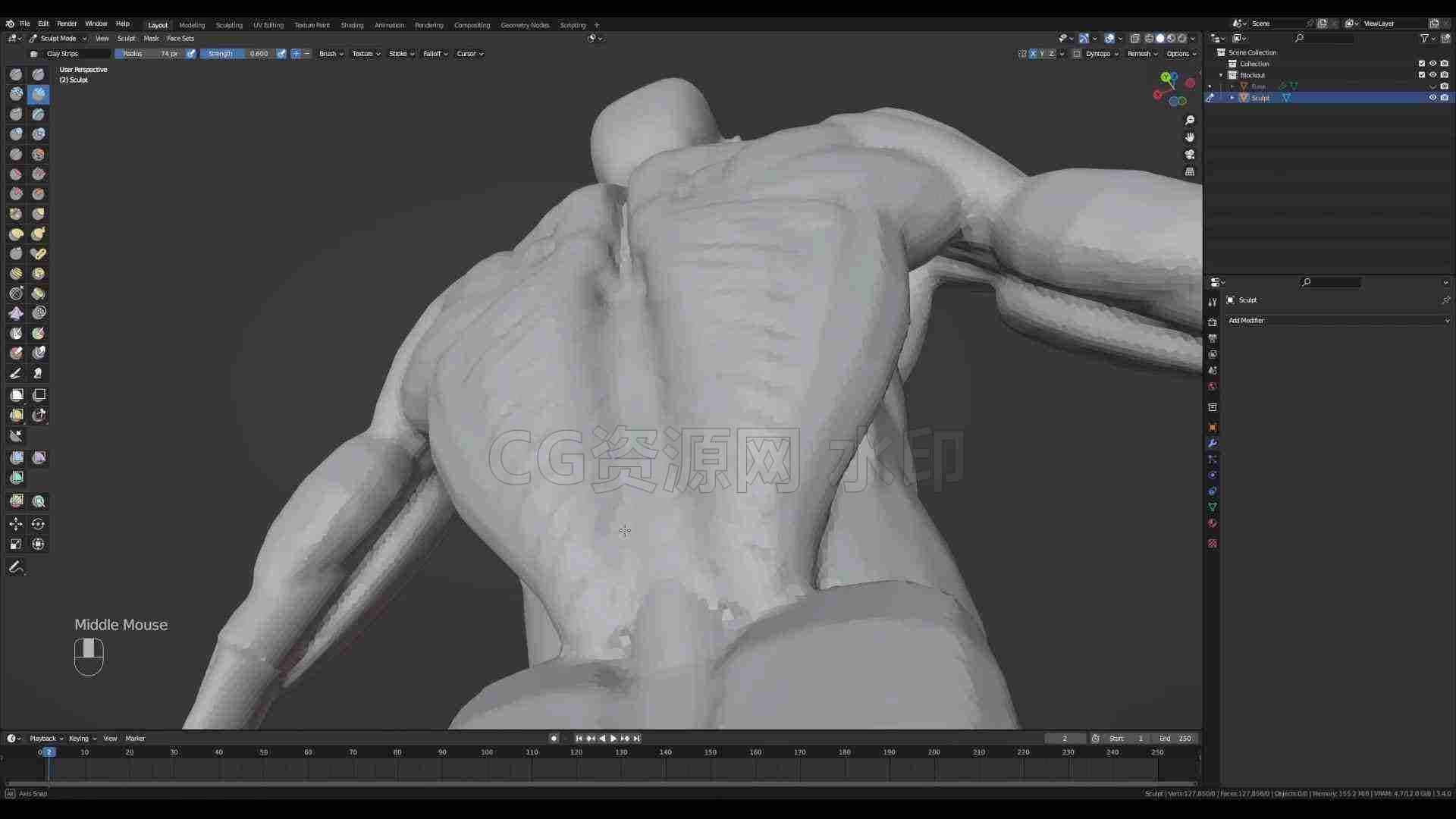Adjust the brush Radius slider
Viewport: 1456px width, 819px height.
(150, 54)
